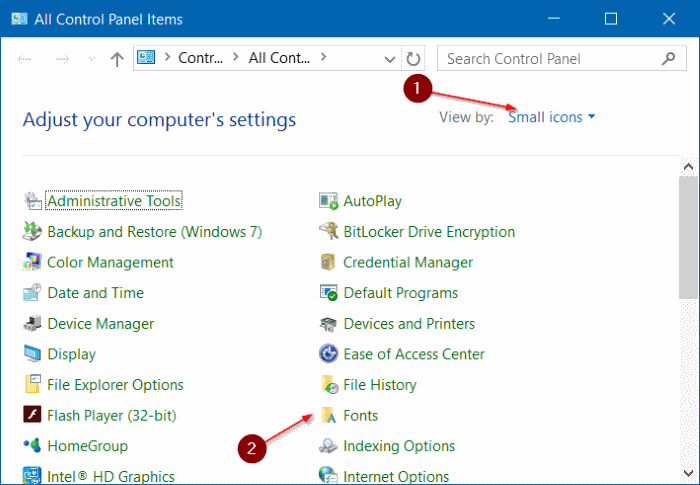Screen dimensions: 700x485
Task: Click the HomeGroup icon
Action: pos(33,446)
